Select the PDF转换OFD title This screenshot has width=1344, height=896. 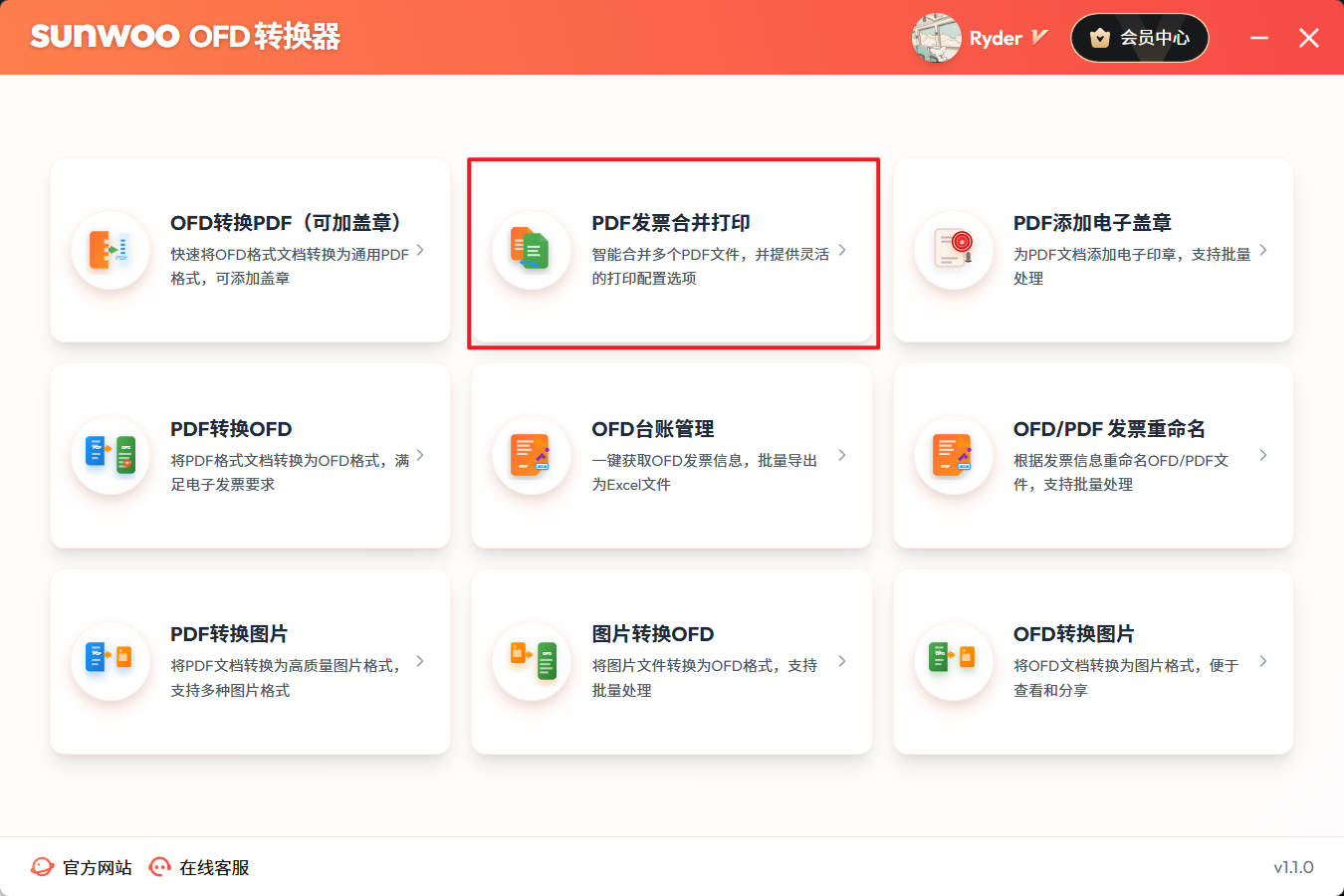point(231,429)
